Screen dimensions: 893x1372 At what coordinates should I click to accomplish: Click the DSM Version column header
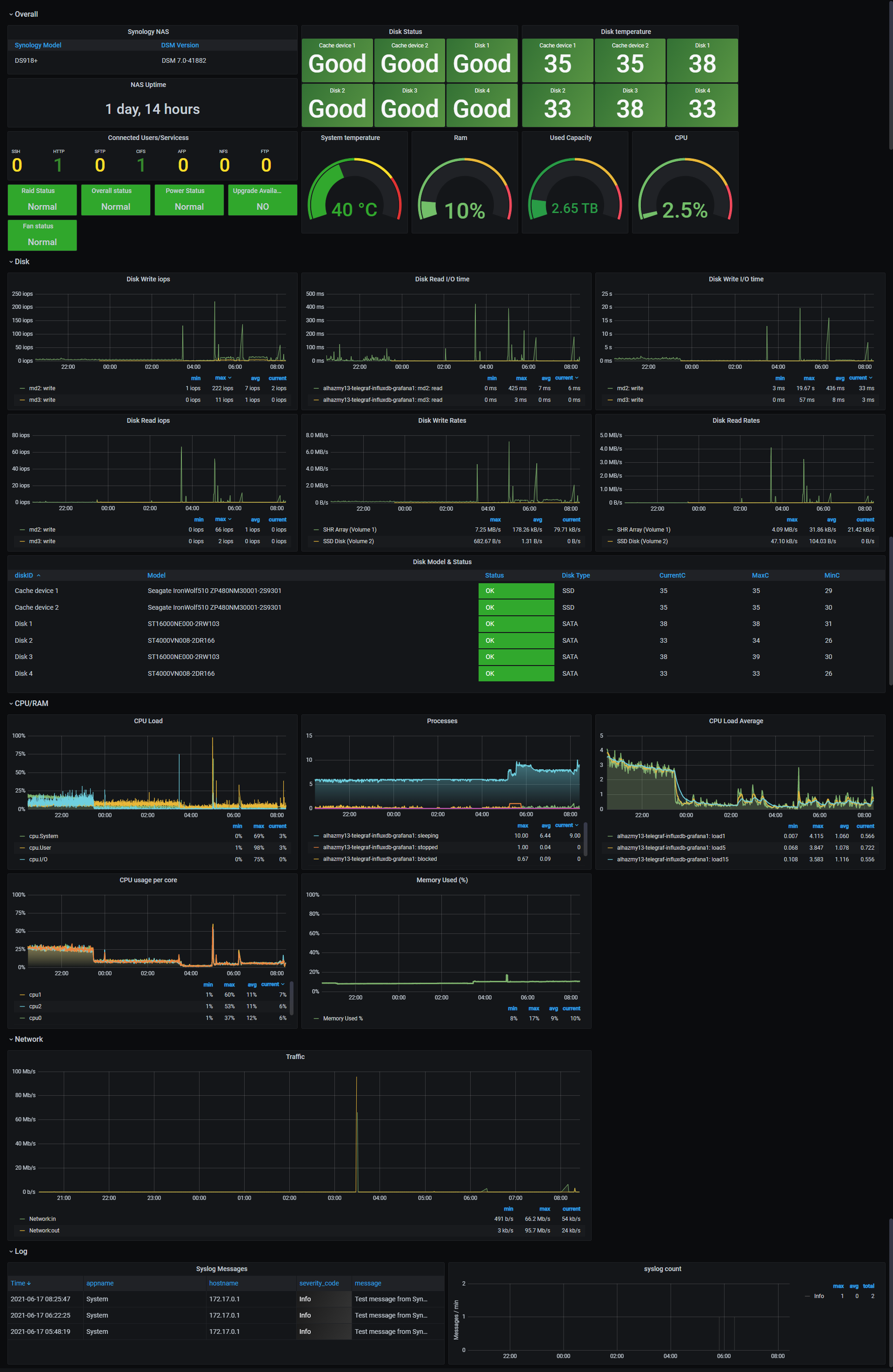tap(180, 45)
